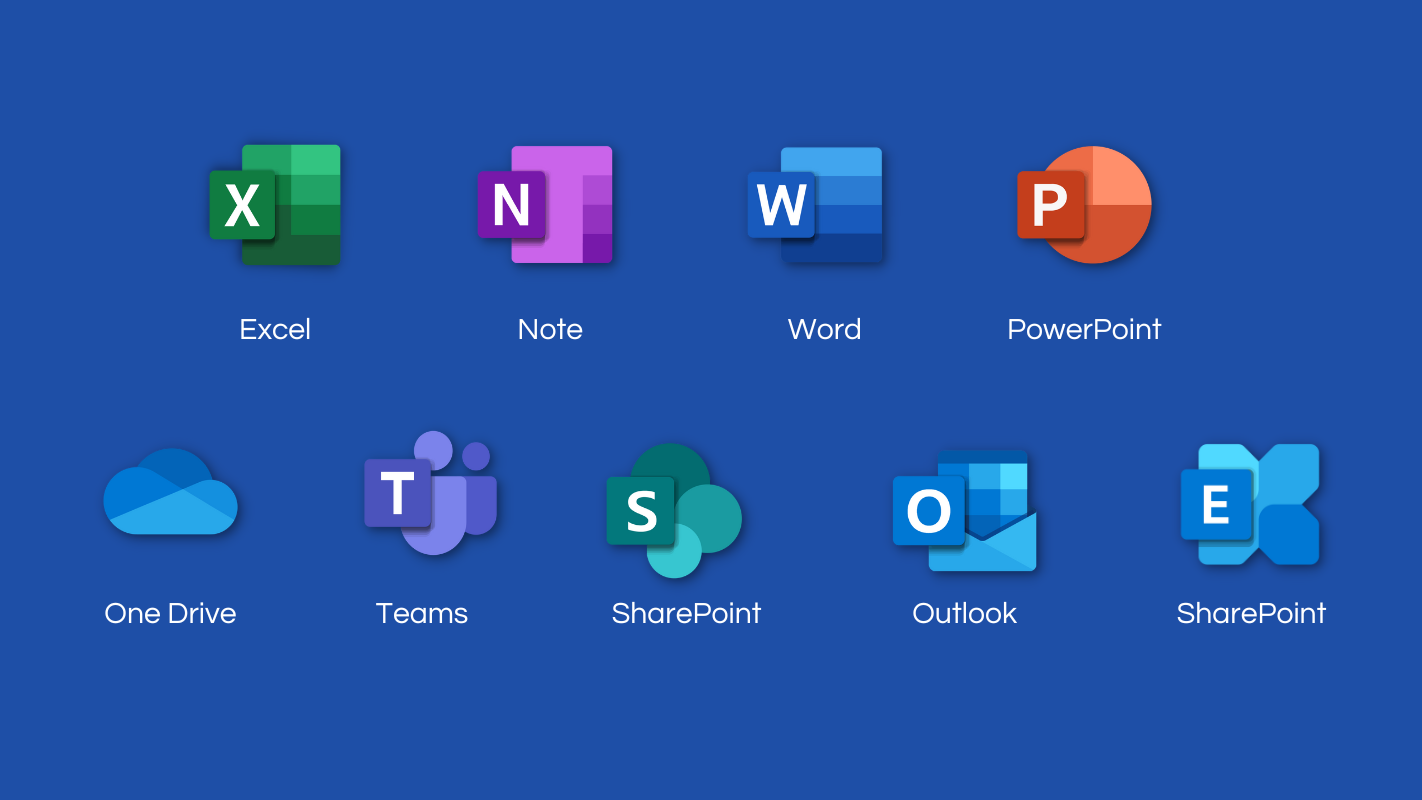Click the Word text label
This screenshot has height=800, width=1422.
824,330
